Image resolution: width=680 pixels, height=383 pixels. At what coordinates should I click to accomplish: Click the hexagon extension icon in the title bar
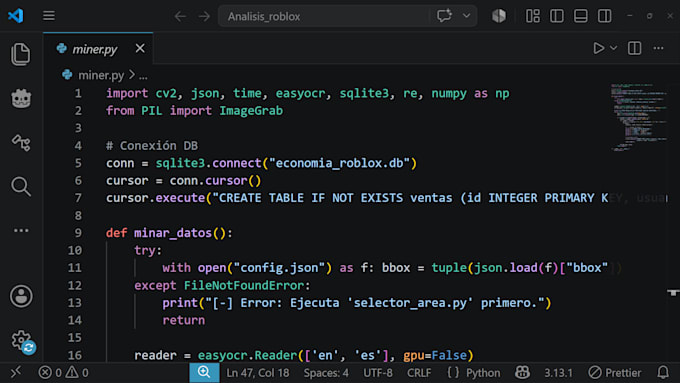coord(499,16)
